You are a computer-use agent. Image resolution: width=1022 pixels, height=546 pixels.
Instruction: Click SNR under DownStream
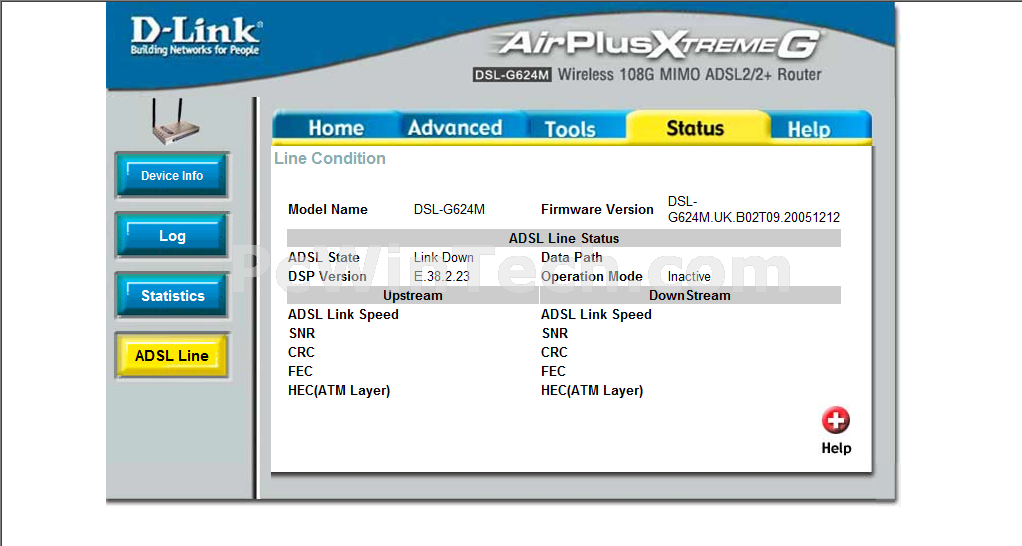[555, 333]
